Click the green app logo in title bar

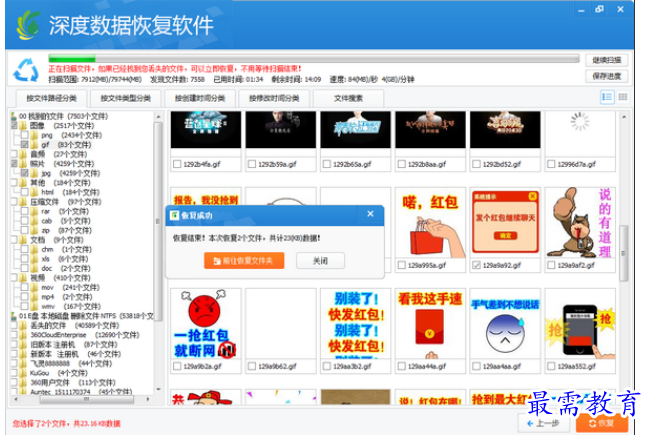[x=28, y=26]
